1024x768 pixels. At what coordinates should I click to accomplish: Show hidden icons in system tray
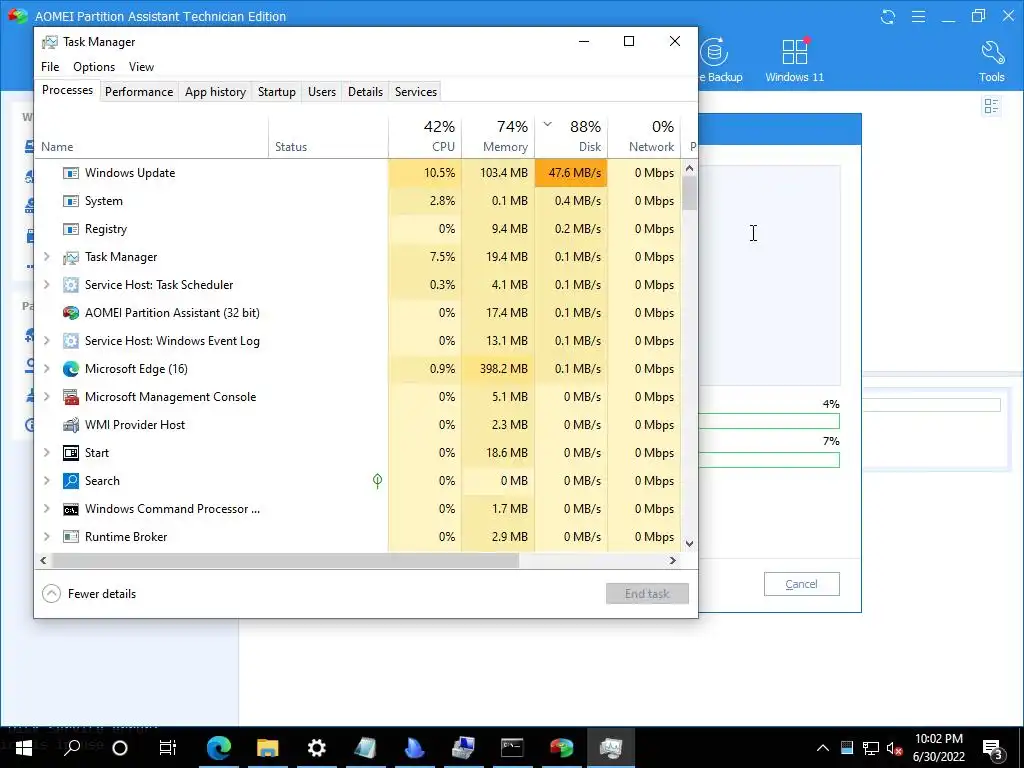coord(822,748)
